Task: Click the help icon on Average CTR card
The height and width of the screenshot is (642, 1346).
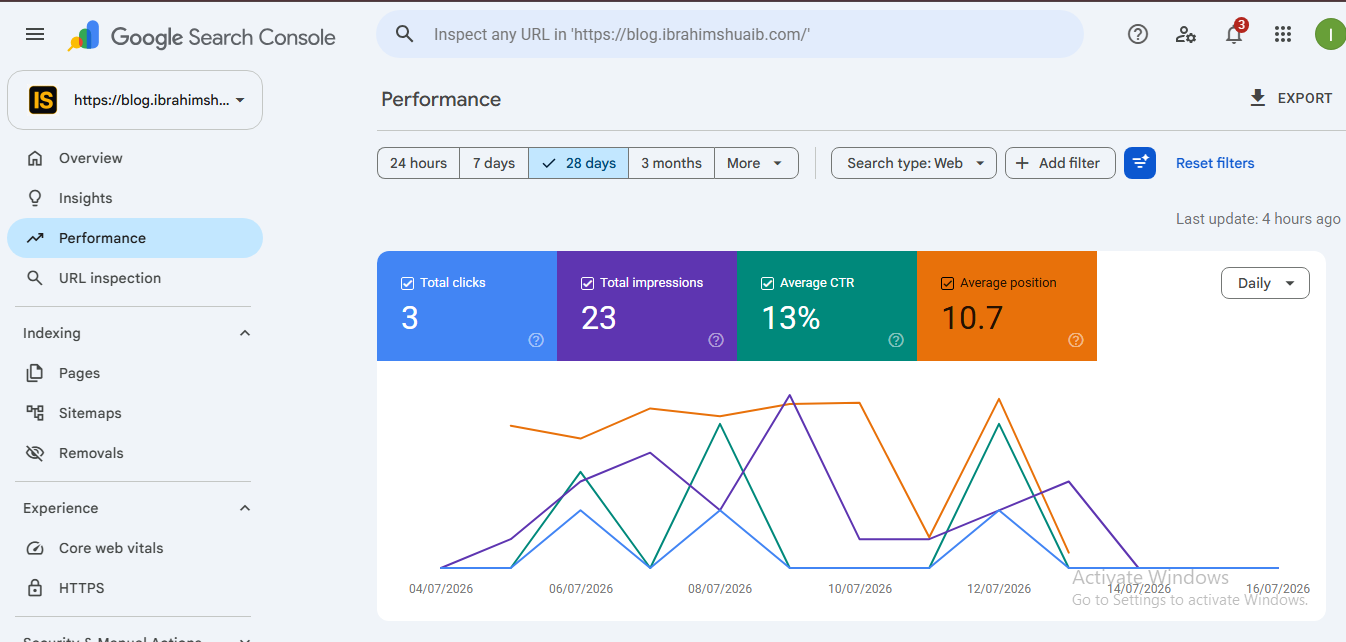Action: coord(896,340)
